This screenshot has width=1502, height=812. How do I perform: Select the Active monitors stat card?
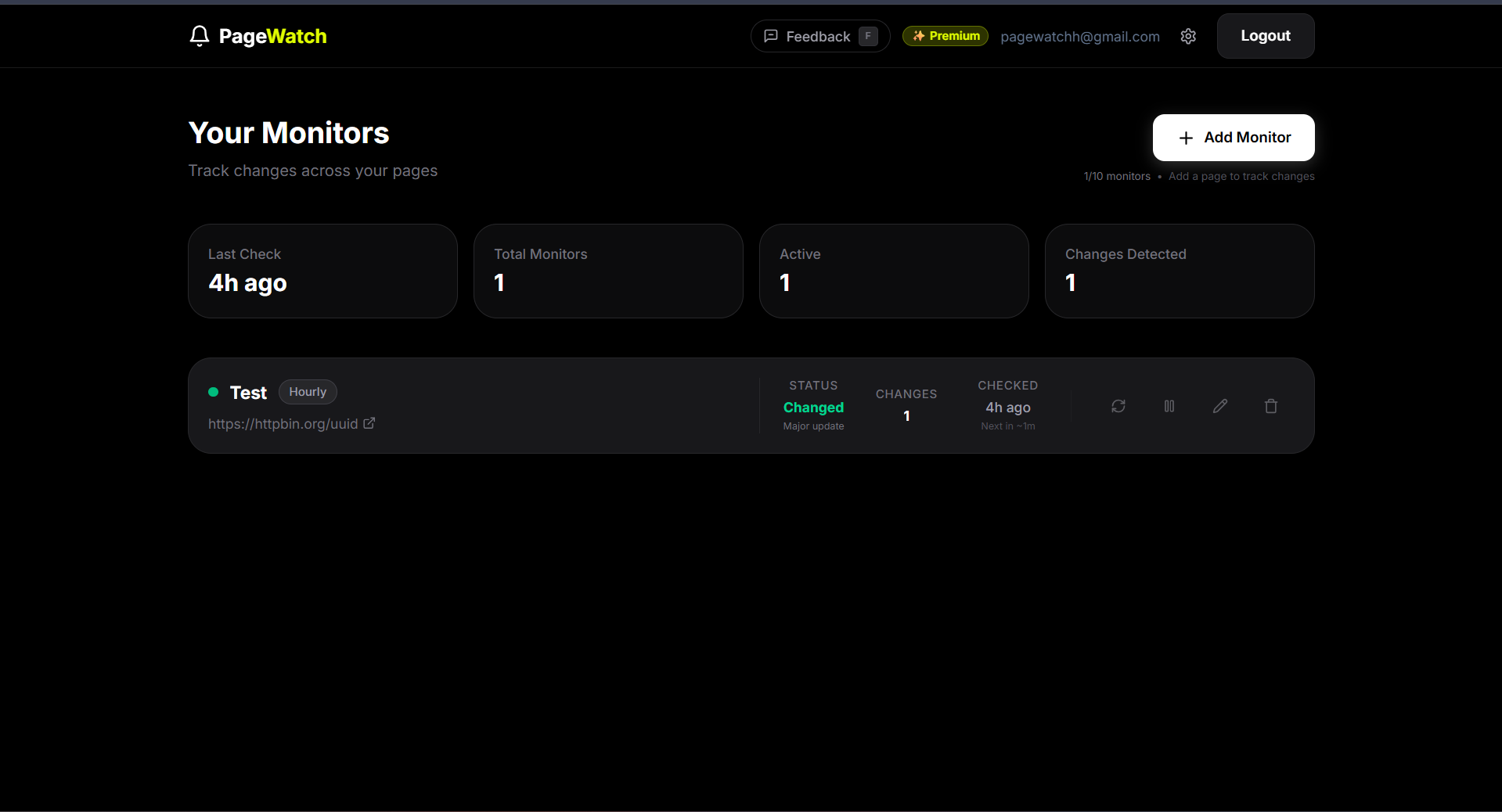893,271
